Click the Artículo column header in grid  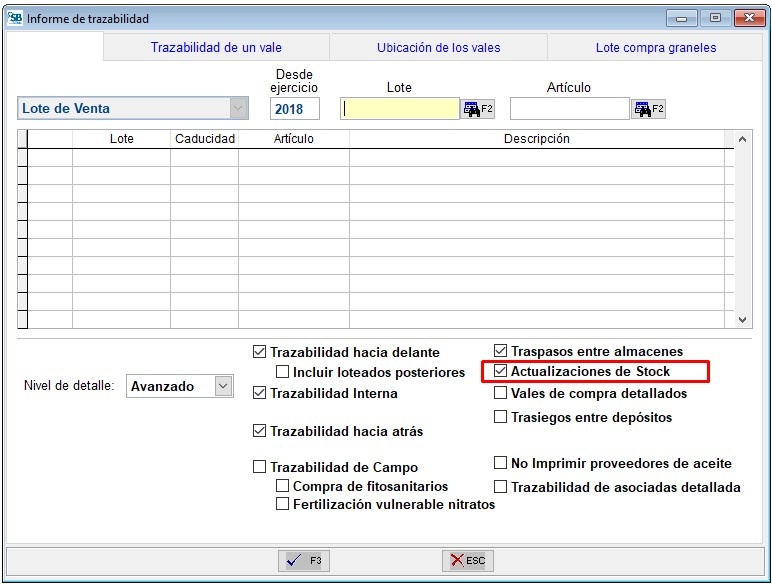tap(294, 139)
